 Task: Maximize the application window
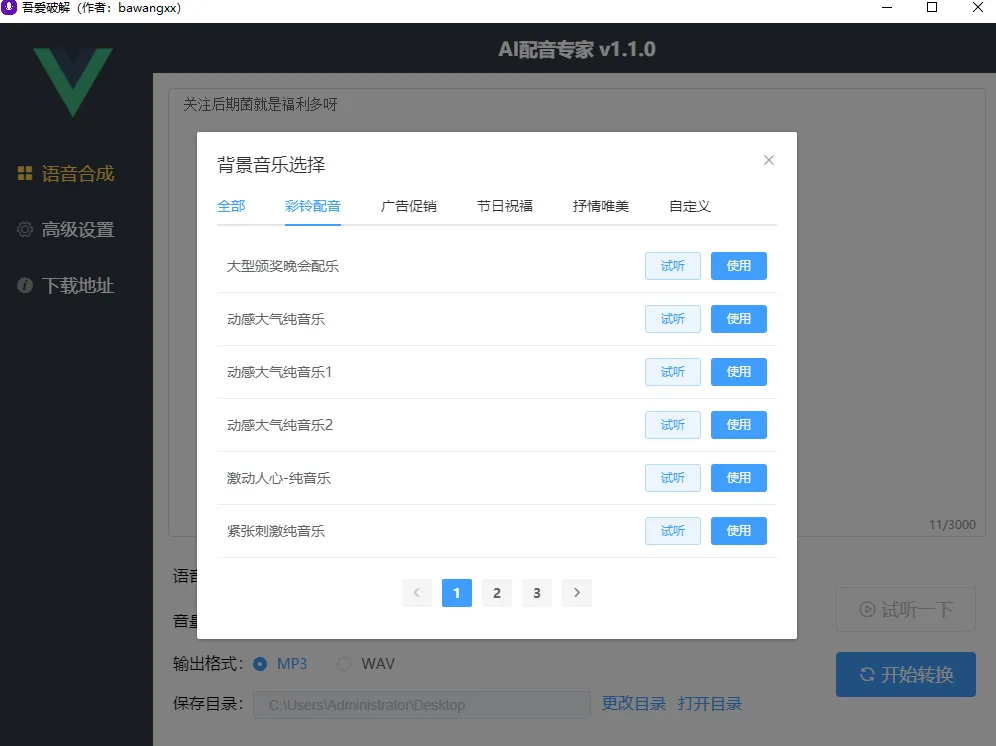(x=932, y=8)
